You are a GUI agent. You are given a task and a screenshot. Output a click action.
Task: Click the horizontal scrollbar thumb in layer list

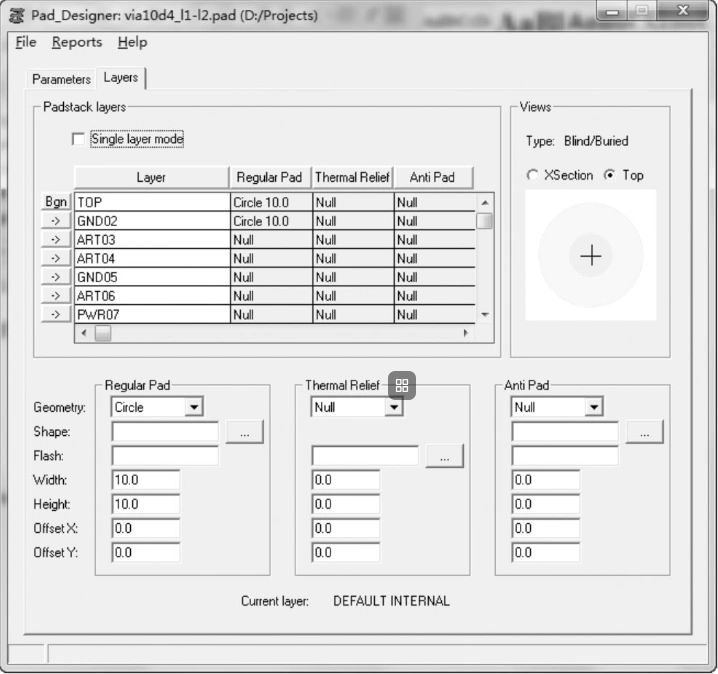103,333
